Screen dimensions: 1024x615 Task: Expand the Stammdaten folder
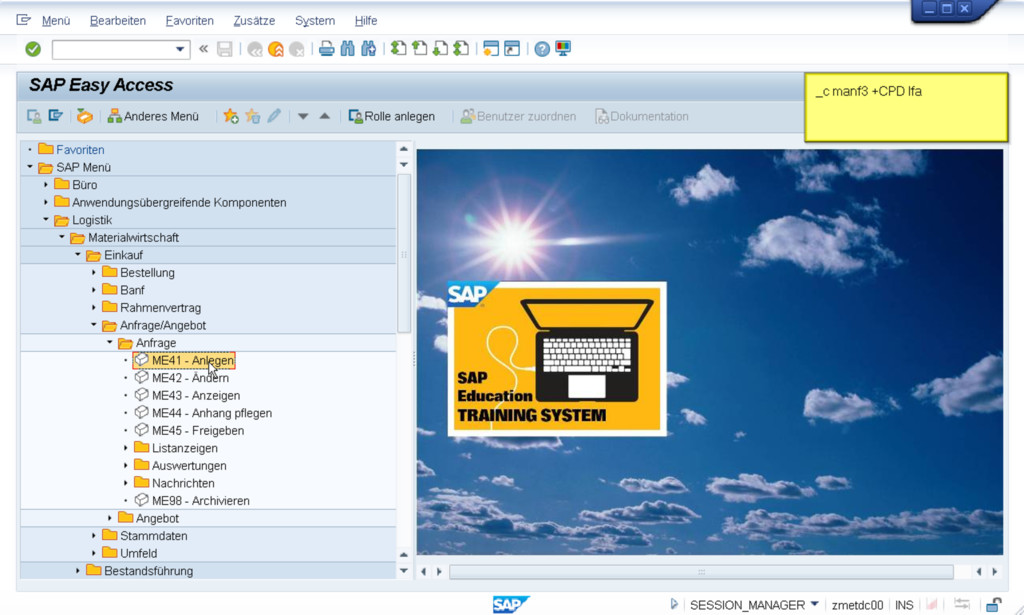click(93, 535)
